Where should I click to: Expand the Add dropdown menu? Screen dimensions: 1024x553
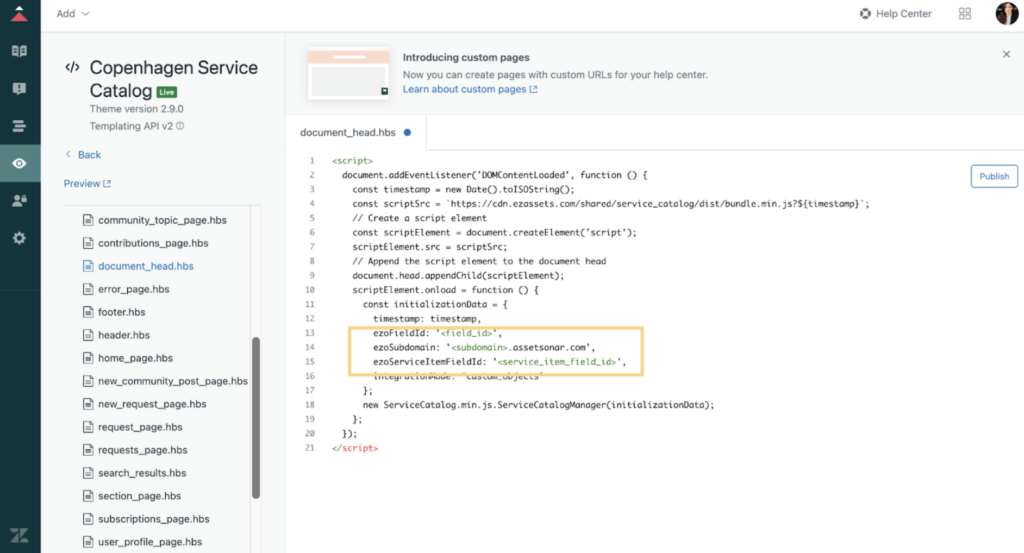[72, 14]
